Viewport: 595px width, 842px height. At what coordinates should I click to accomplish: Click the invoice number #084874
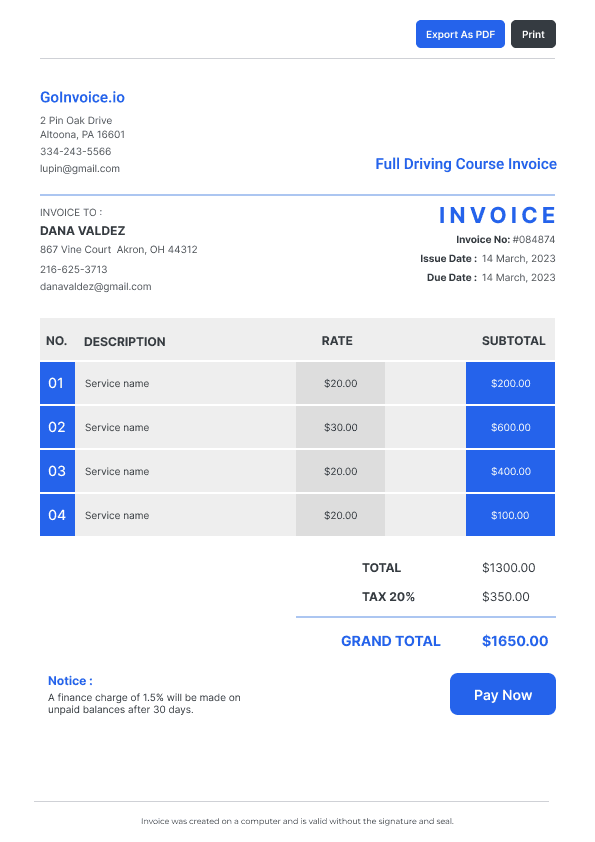[534, 239]
